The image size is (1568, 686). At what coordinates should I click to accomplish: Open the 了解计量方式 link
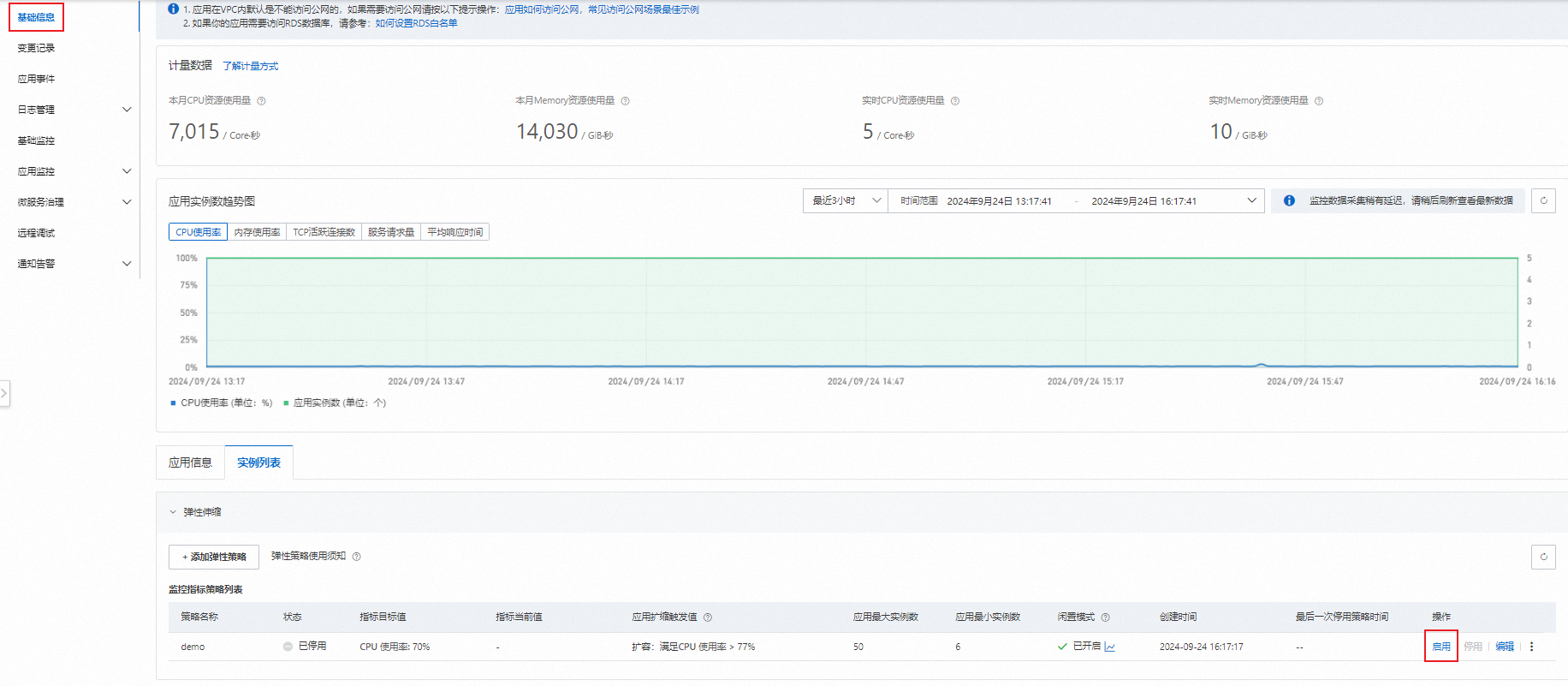[x=251, y=66]
